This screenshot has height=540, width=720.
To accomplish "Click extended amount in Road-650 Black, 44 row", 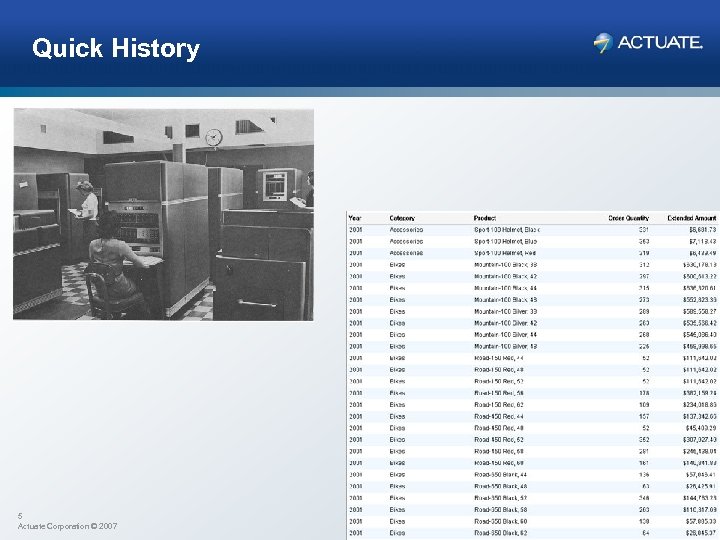I will 702,475.
